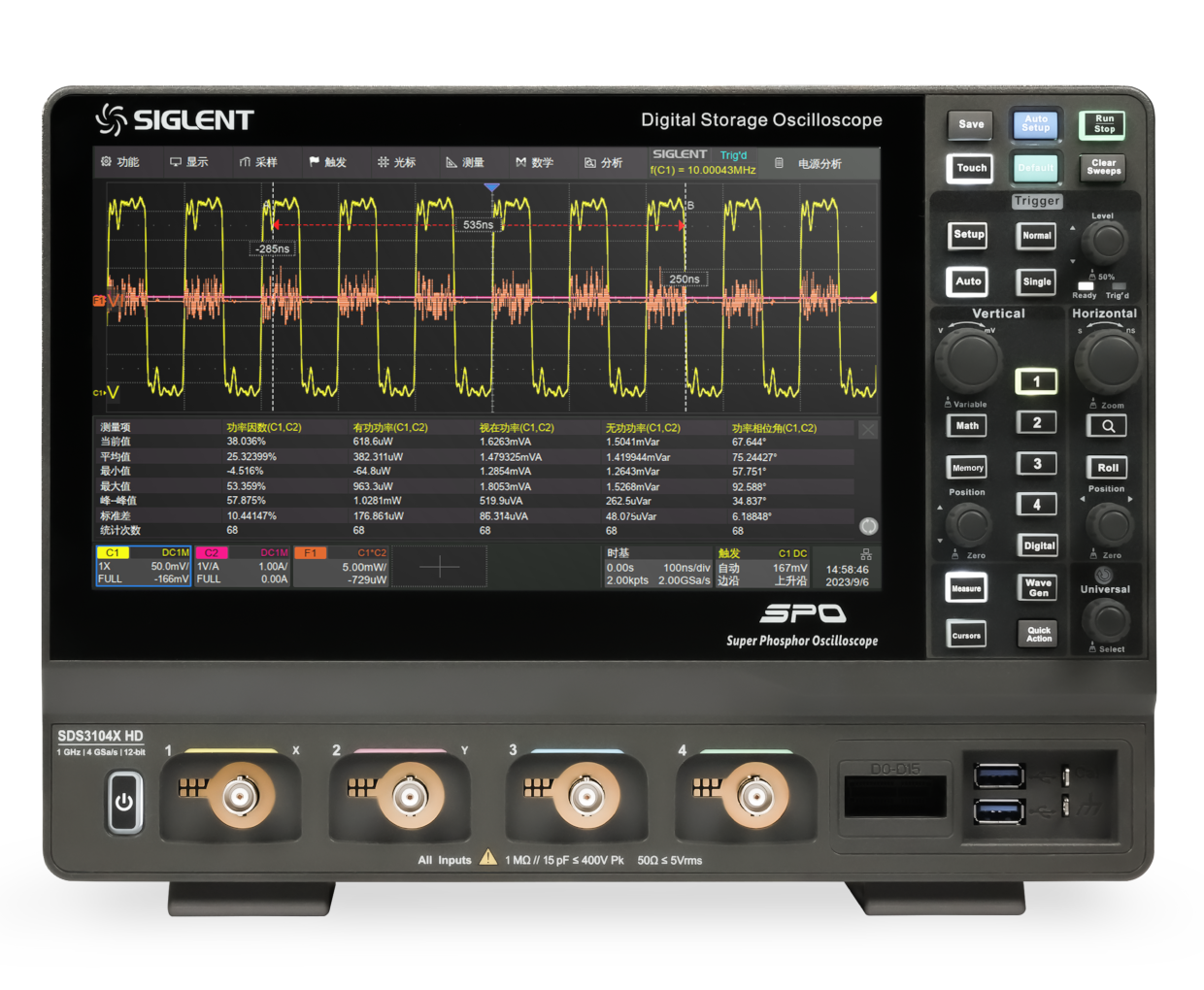This screenshot has width=1204, height=990.
Task: Select the blue trigger position marker
Action: tap(492, 187)
